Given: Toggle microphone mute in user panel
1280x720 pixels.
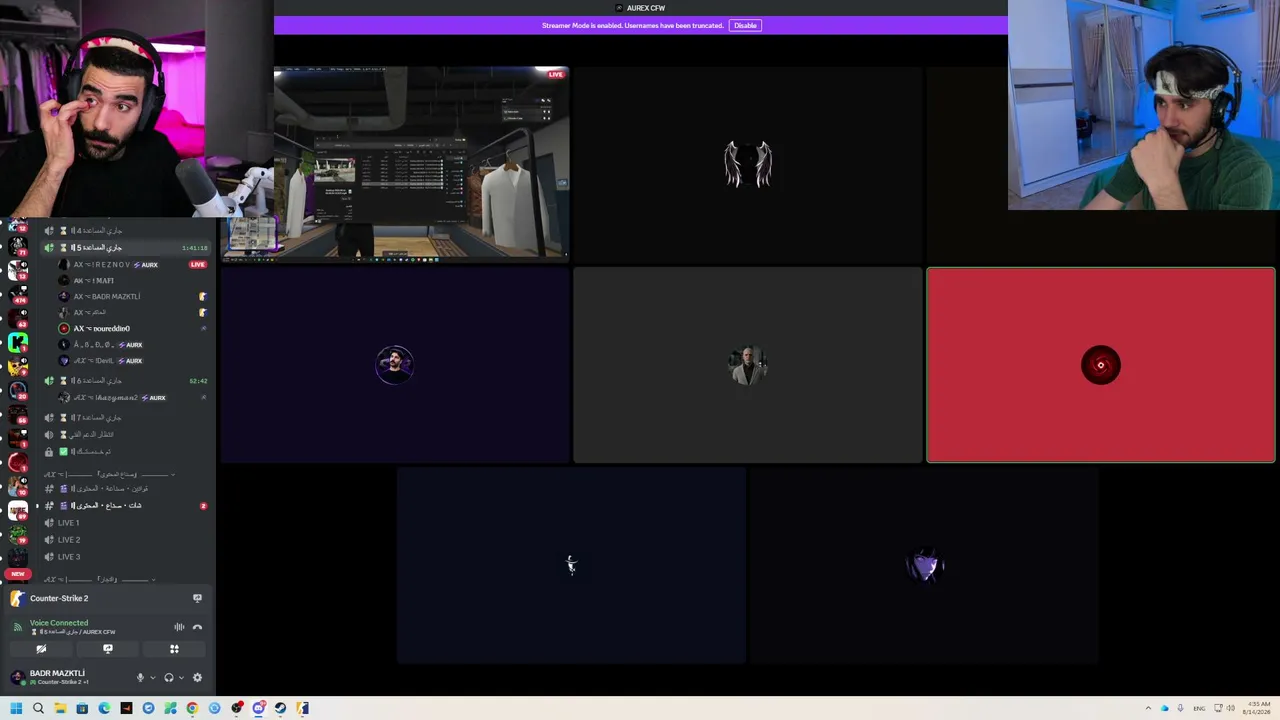Looking at the screenshot, I should pos(140,678).
